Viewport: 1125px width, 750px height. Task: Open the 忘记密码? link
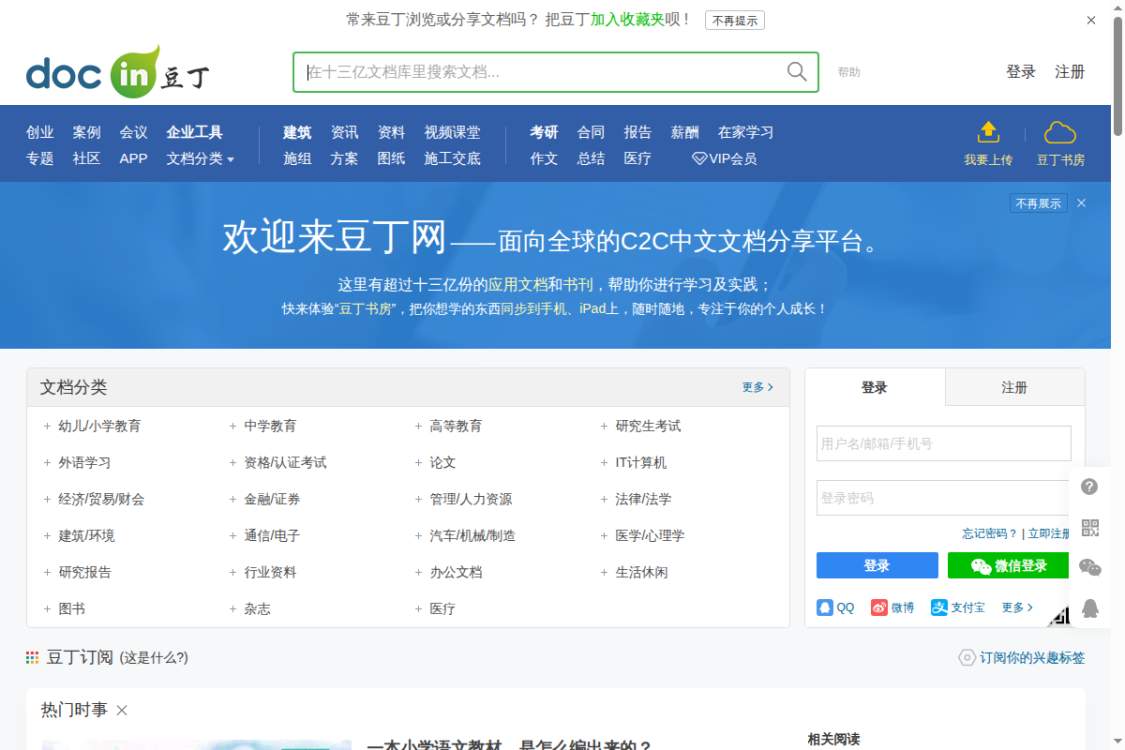tap(989, 533)
